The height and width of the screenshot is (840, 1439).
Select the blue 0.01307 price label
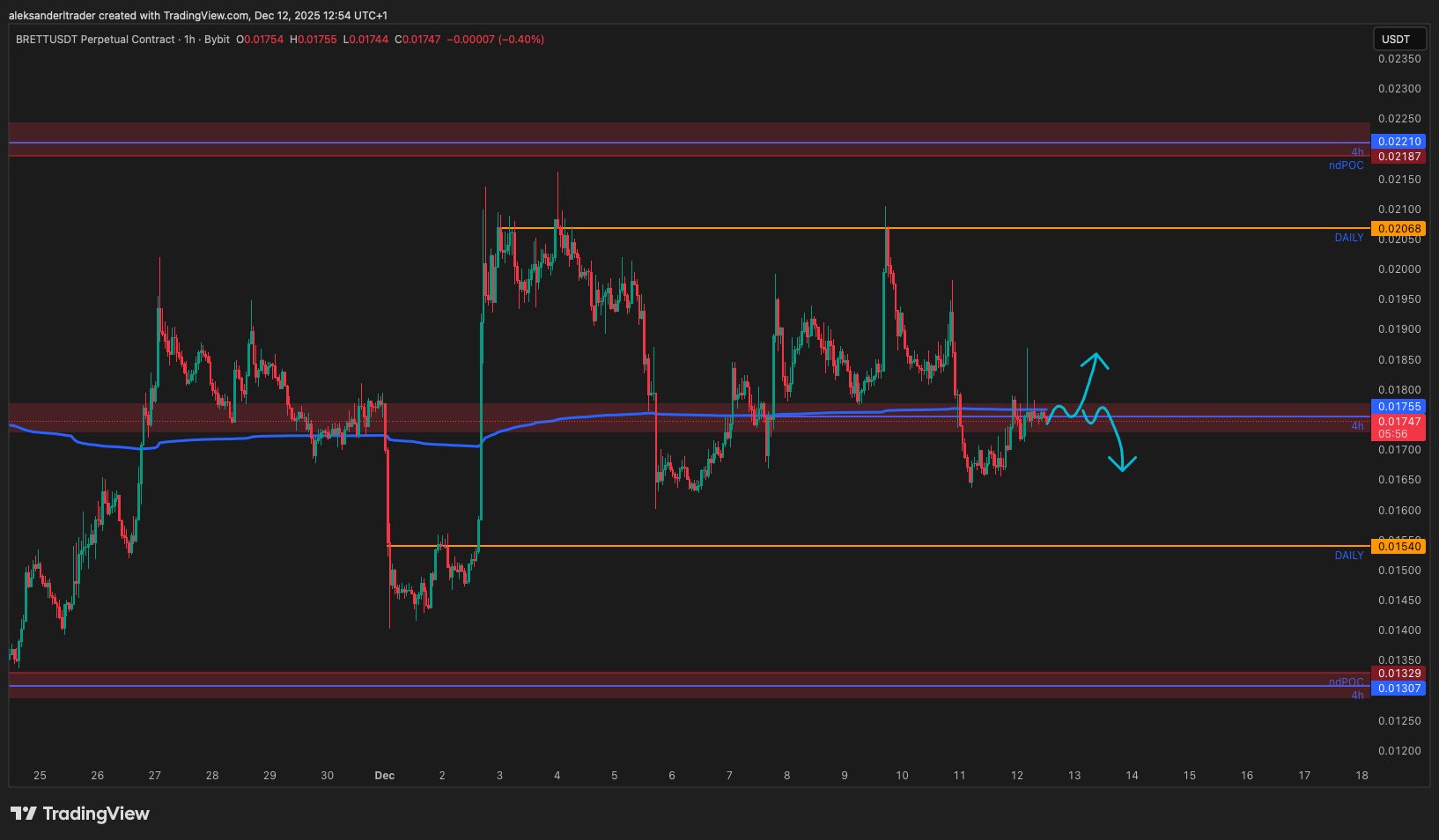1398,689
